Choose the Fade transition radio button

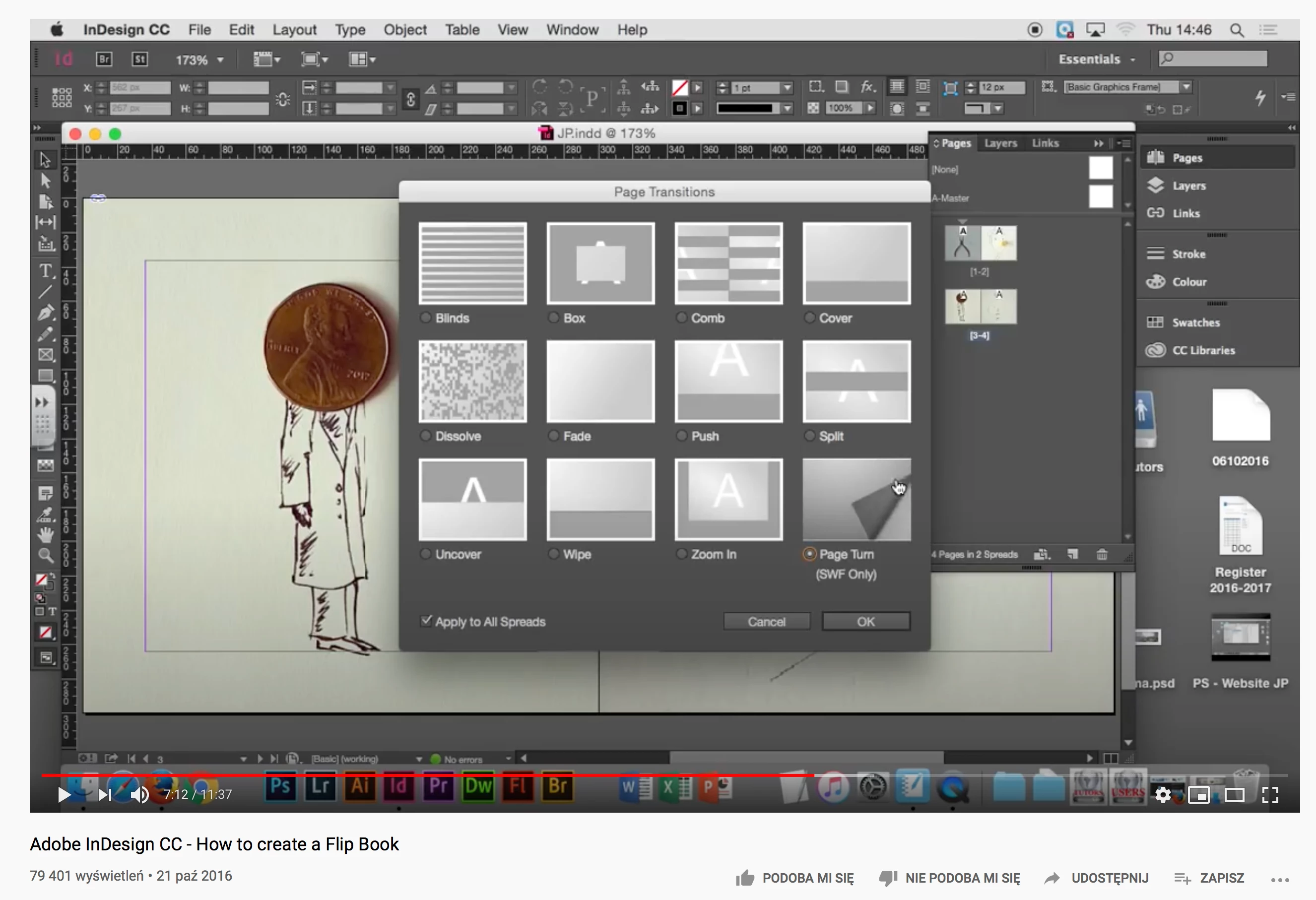click(553, 436)
